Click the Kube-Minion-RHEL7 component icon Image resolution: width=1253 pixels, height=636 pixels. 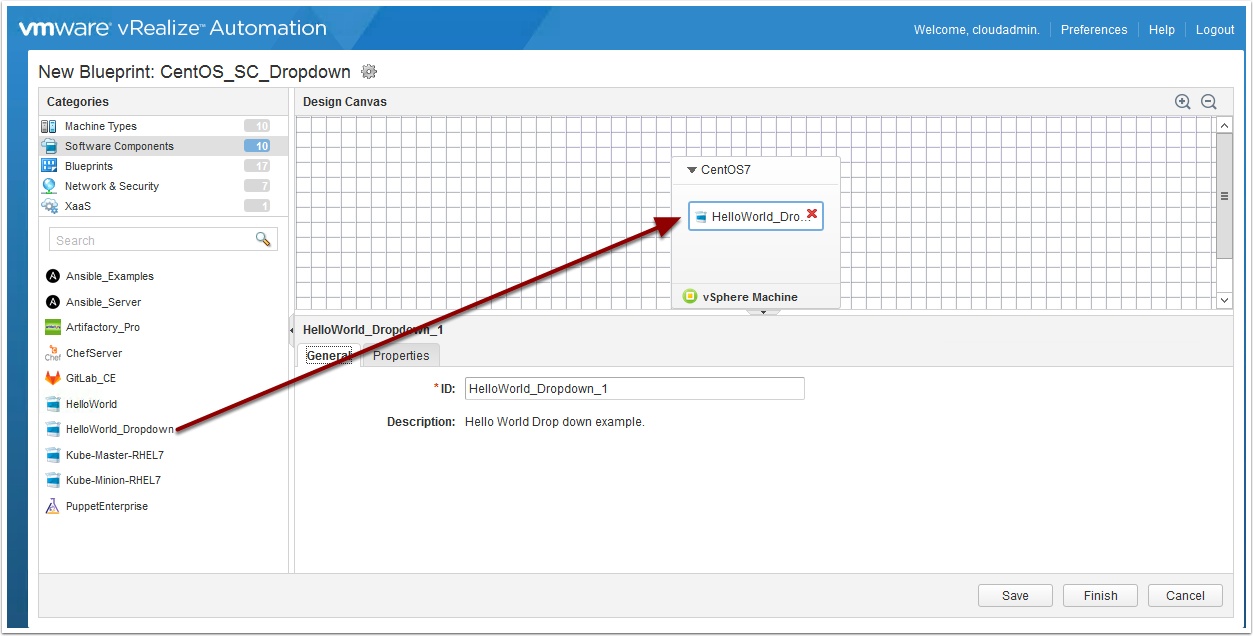(53, 480)
